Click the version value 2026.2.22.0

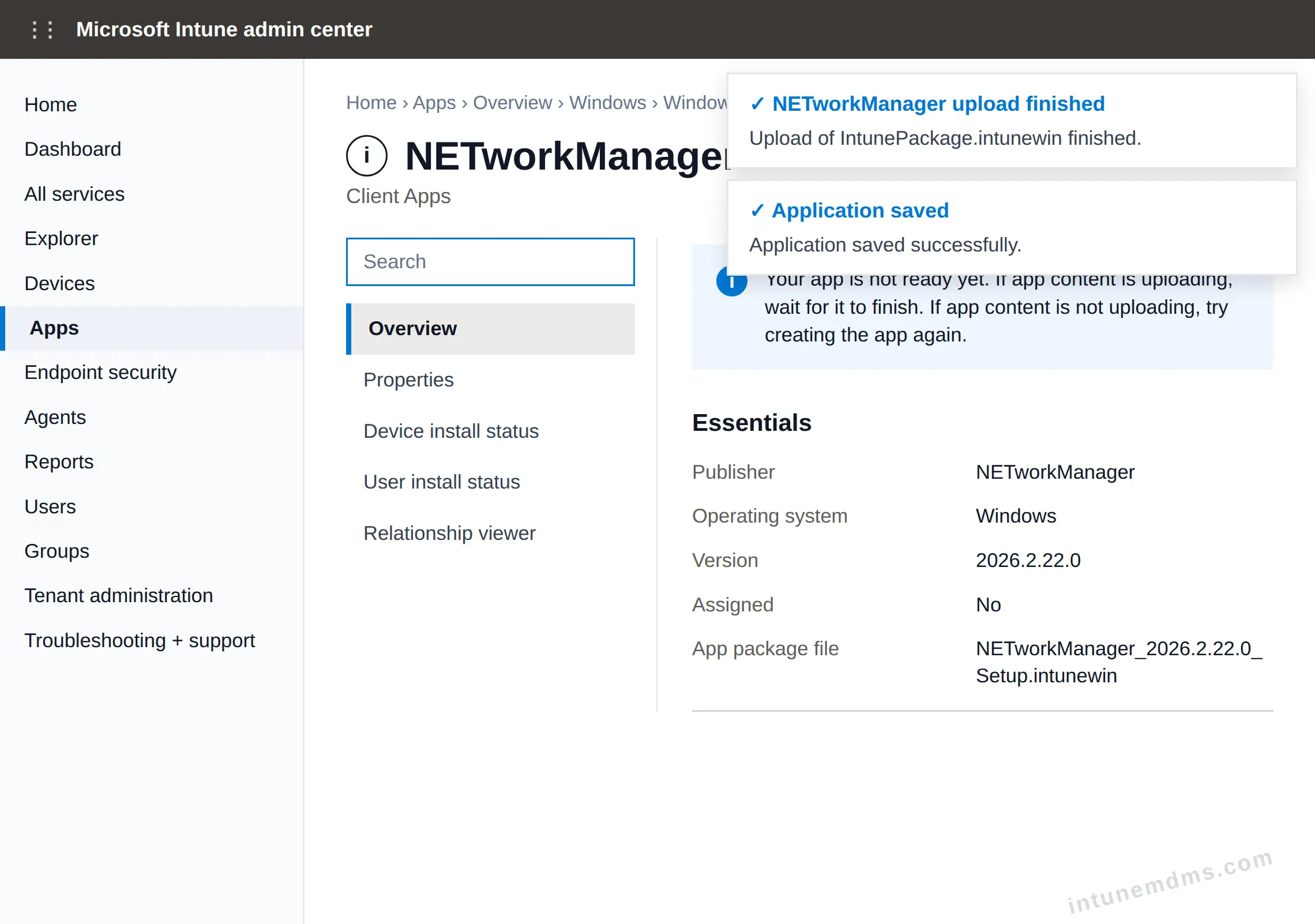point(1028,560)
